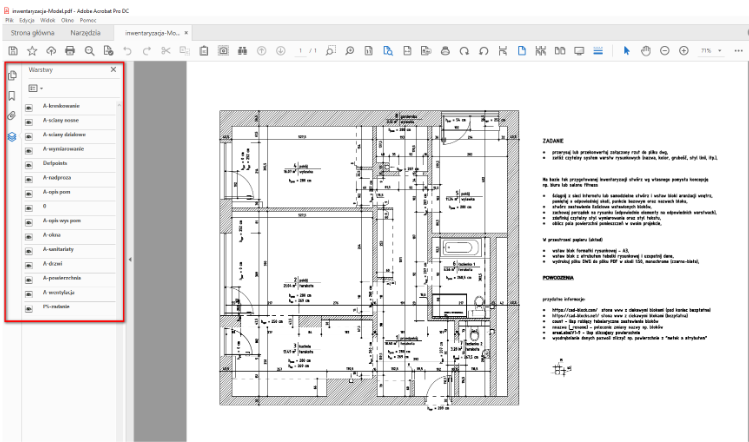
Task: Click the Save file icon in toolbar
Action: pyautogui.click(x=13, y=50)
